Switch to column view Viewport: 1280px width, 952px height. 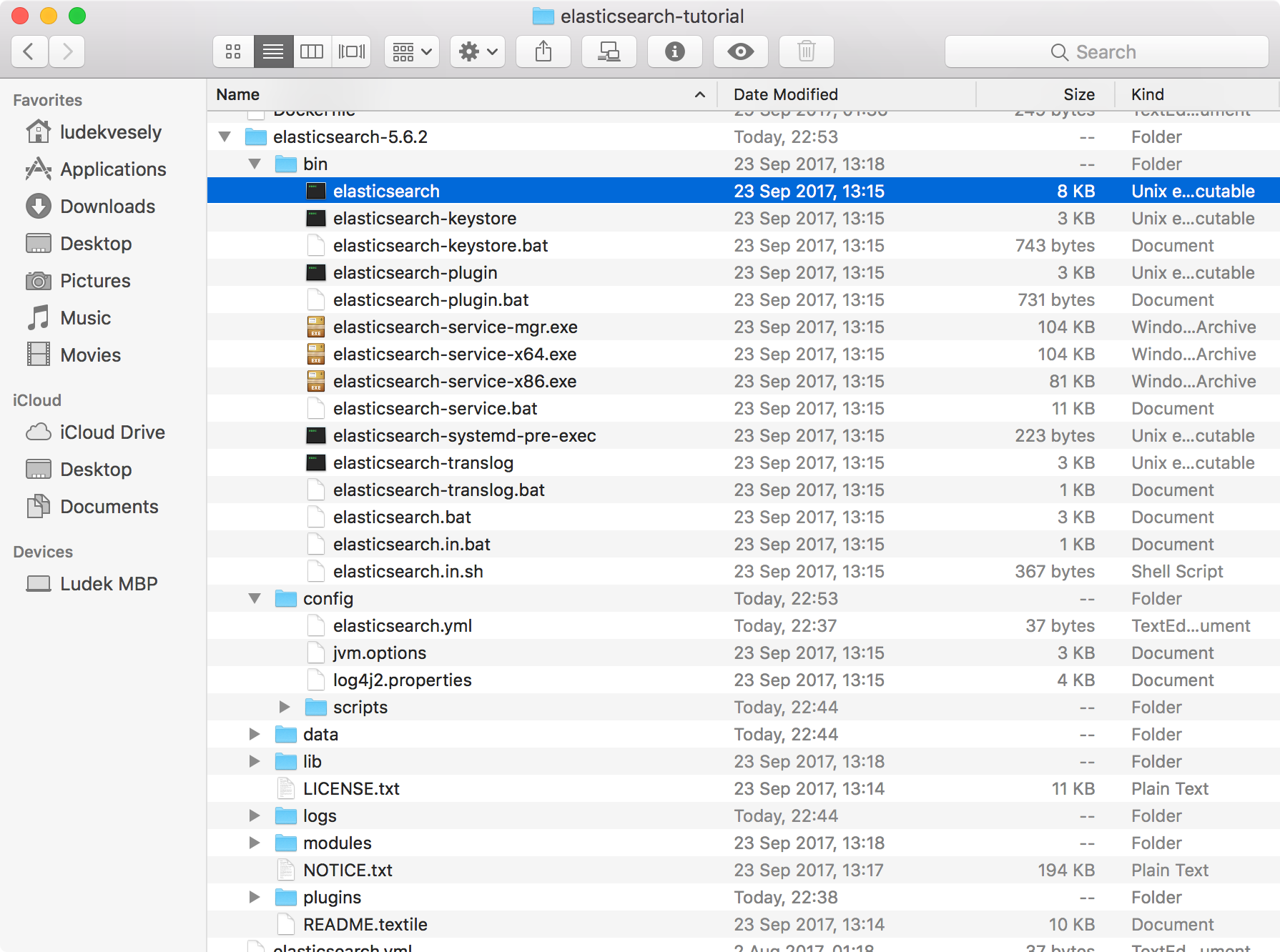coord(312,51)
